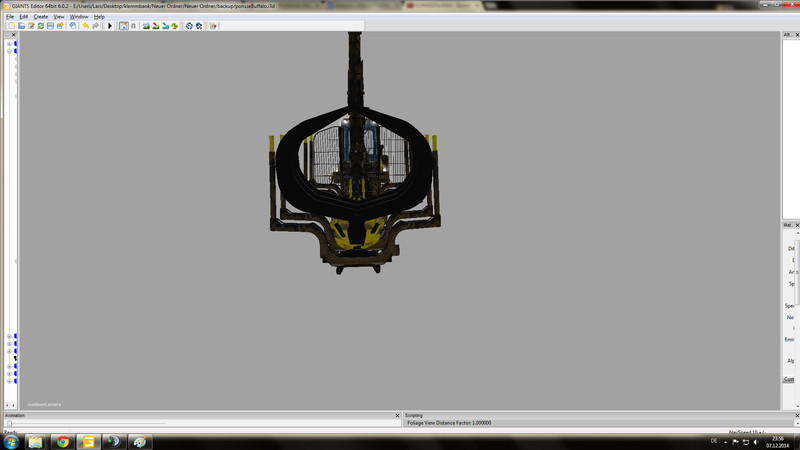Screen dimensions: 800x450
Task: Open the Paint palette taskbar app
Action: click(139, 442)
